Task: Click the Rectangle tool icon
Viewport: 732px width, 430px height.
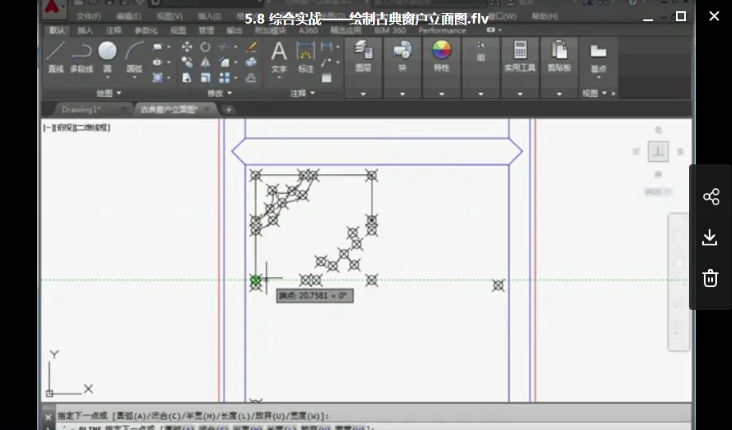Action: (158, 47)
